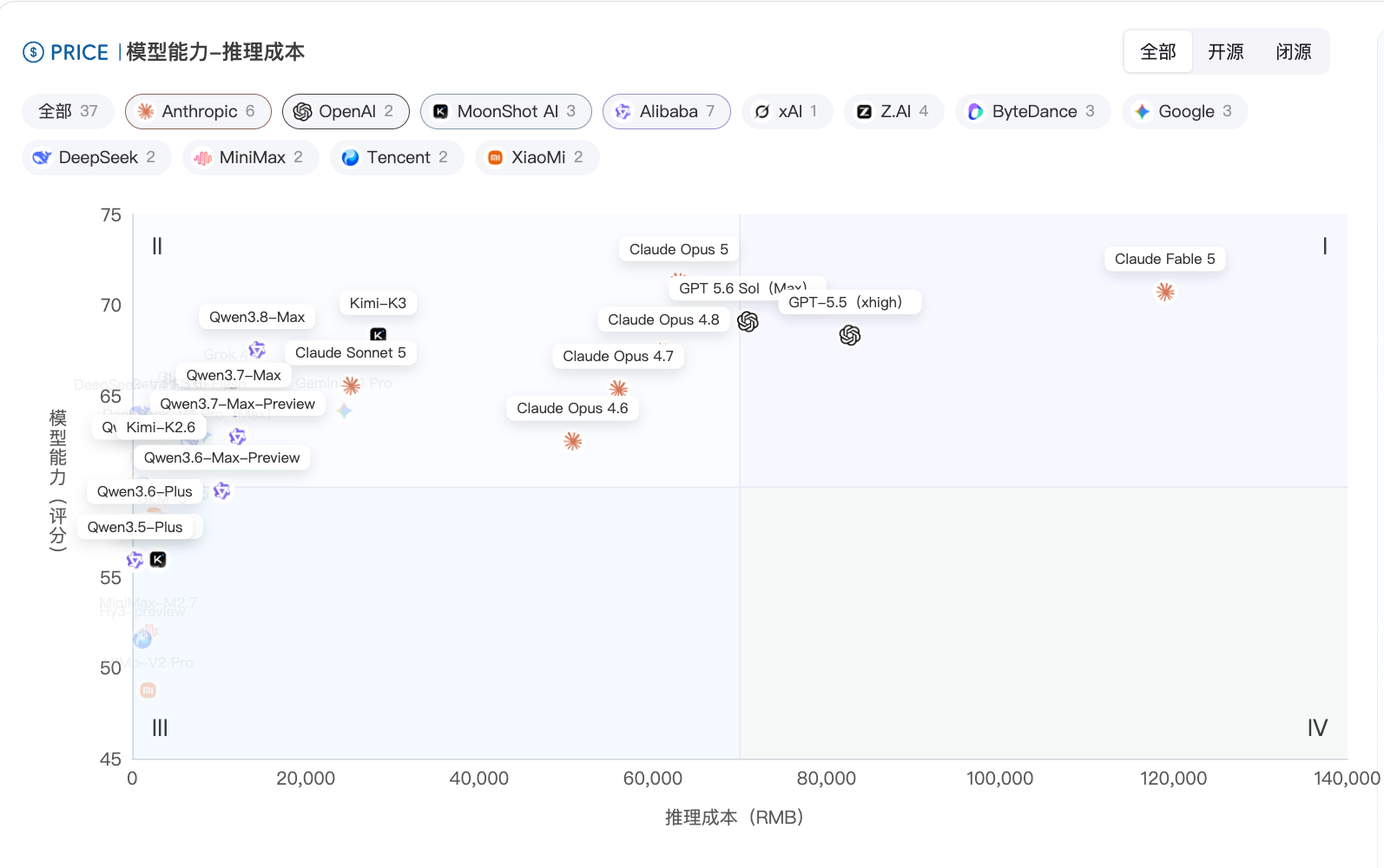Enable the Google vendor filter
This screenshot has width=1384, height=868.
pos(1185,111)
